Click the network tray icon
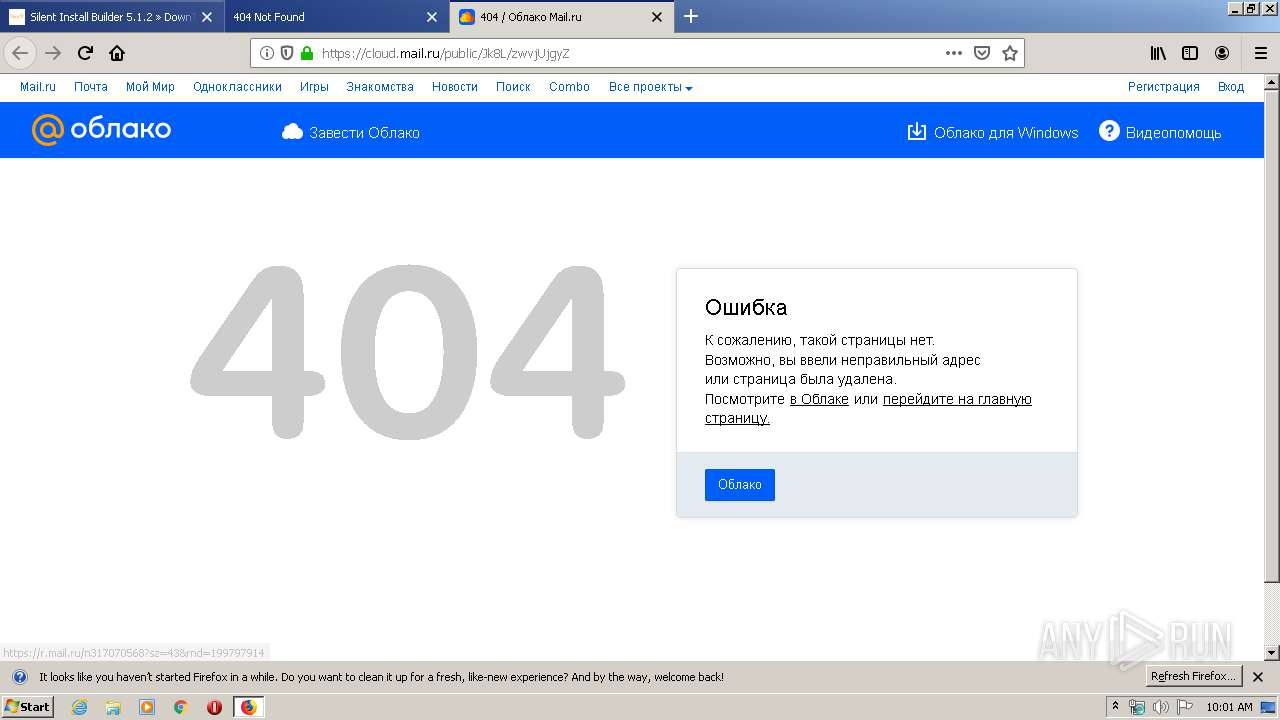This screenshot has height=720, width=1280. pos(1137,707)
